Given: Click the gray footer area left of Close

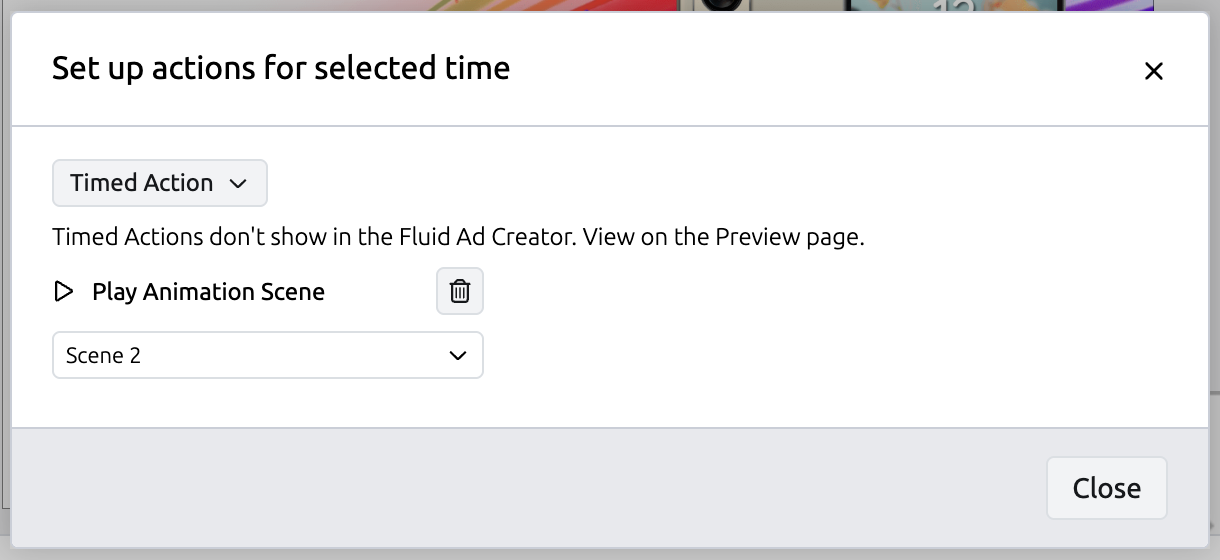Looking at the screenshot, I should coord(500,488).
